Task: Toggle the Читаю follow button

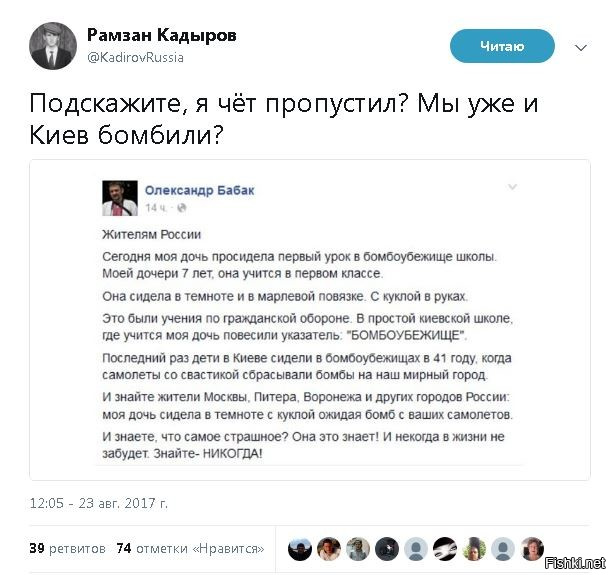Action: point(502,46)
